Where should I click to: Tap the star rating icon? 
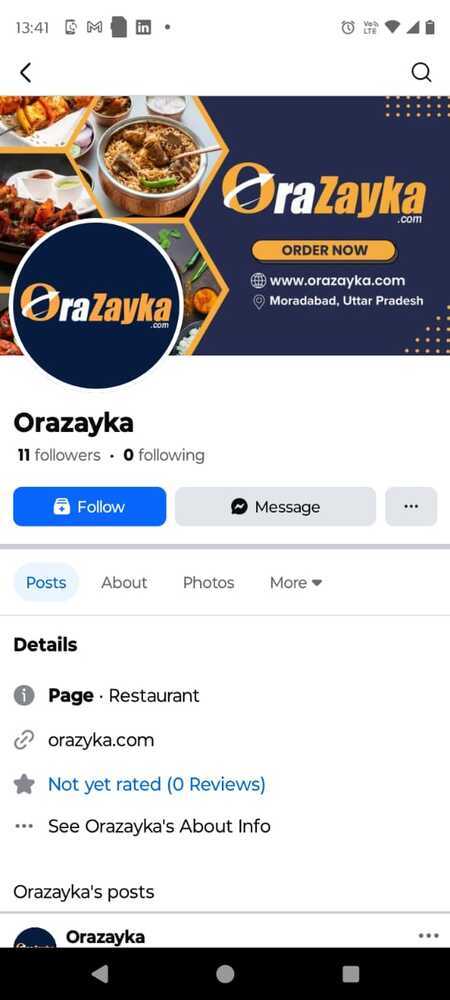[24, 784]
